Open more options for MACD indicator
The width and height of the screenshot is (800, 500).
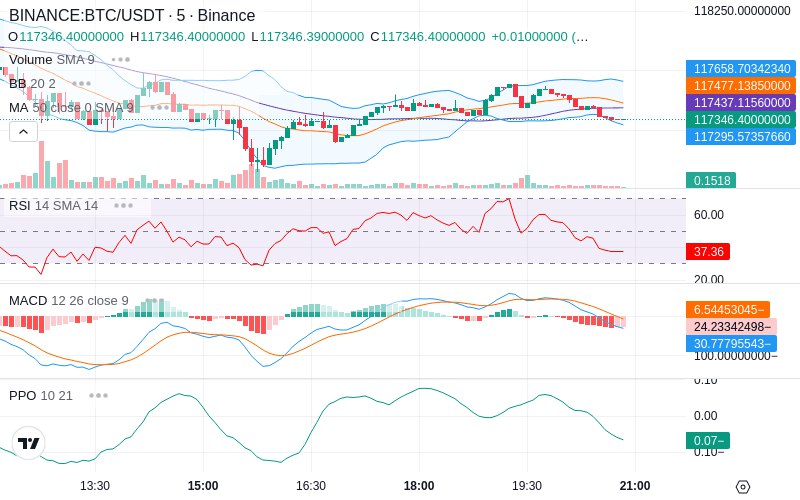[x=155, y=301]
